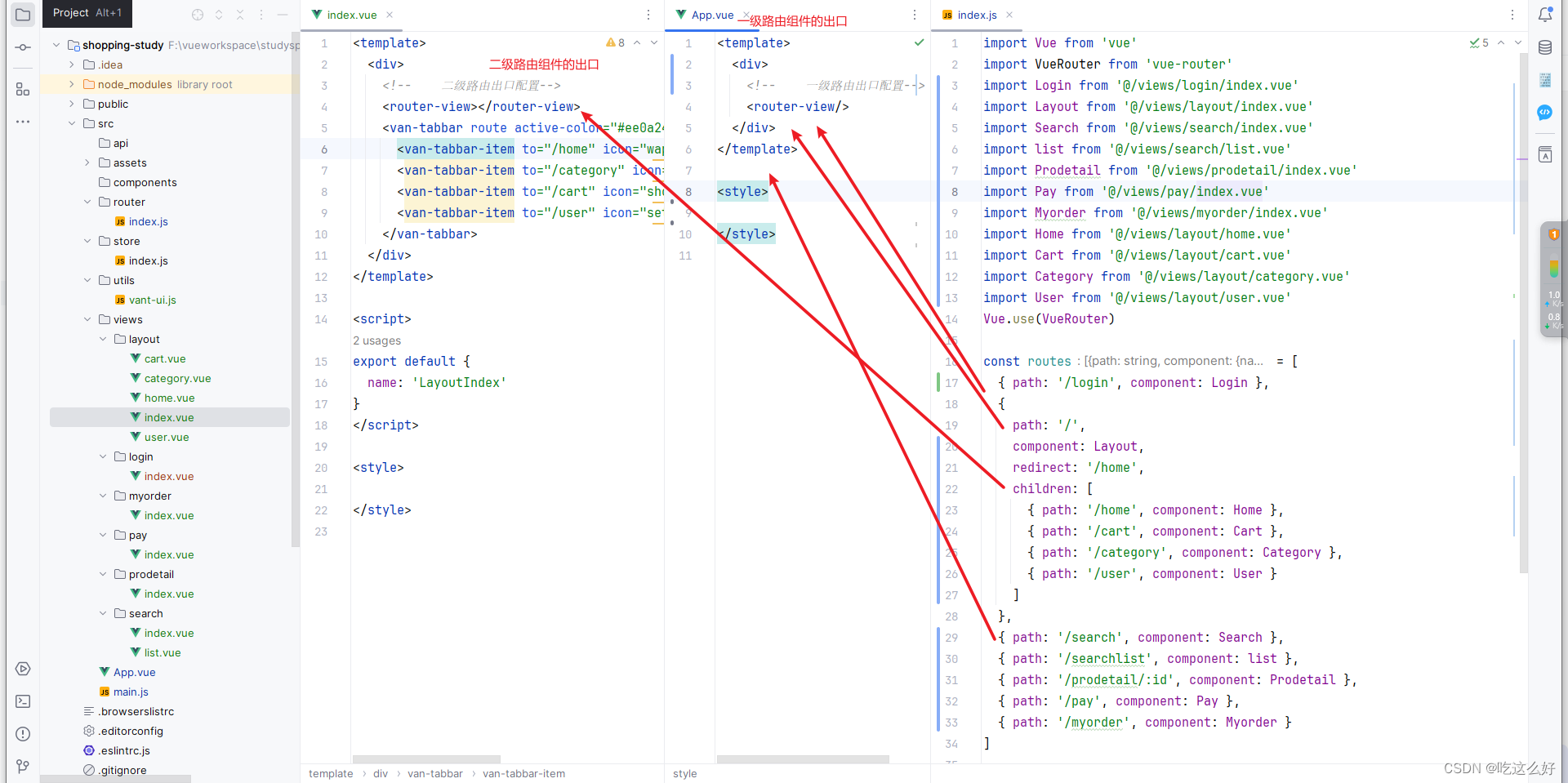This screenshot has height=783, width=1568.
Task: Select the components folder
Action: 145,182
